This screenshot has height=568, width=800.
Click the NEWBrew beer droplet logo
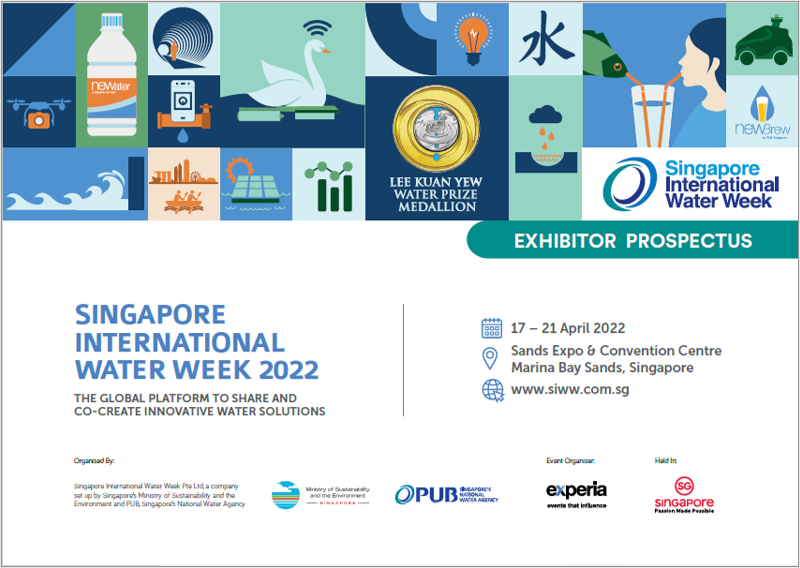point(762,112)
